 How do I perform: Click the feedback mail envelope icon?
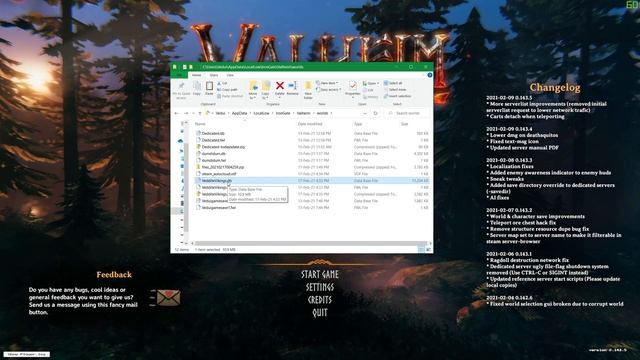pyautogui.click(x=168, y=298)
